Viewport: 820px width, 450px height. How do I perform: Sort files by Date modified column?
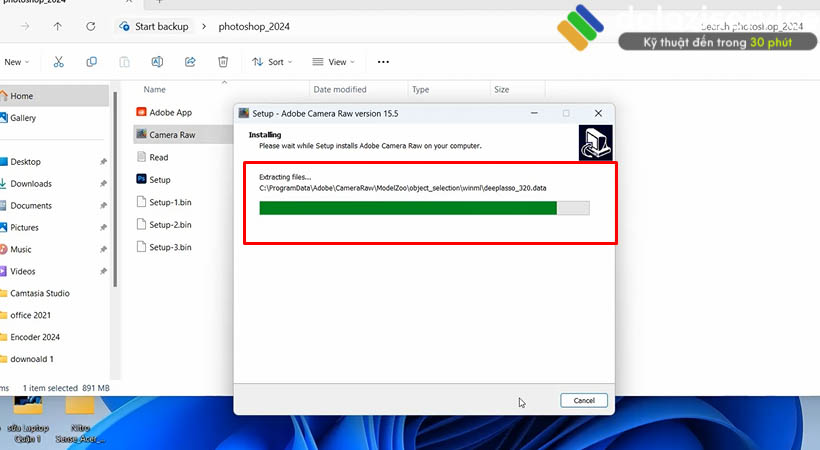[x=340, y=90]
